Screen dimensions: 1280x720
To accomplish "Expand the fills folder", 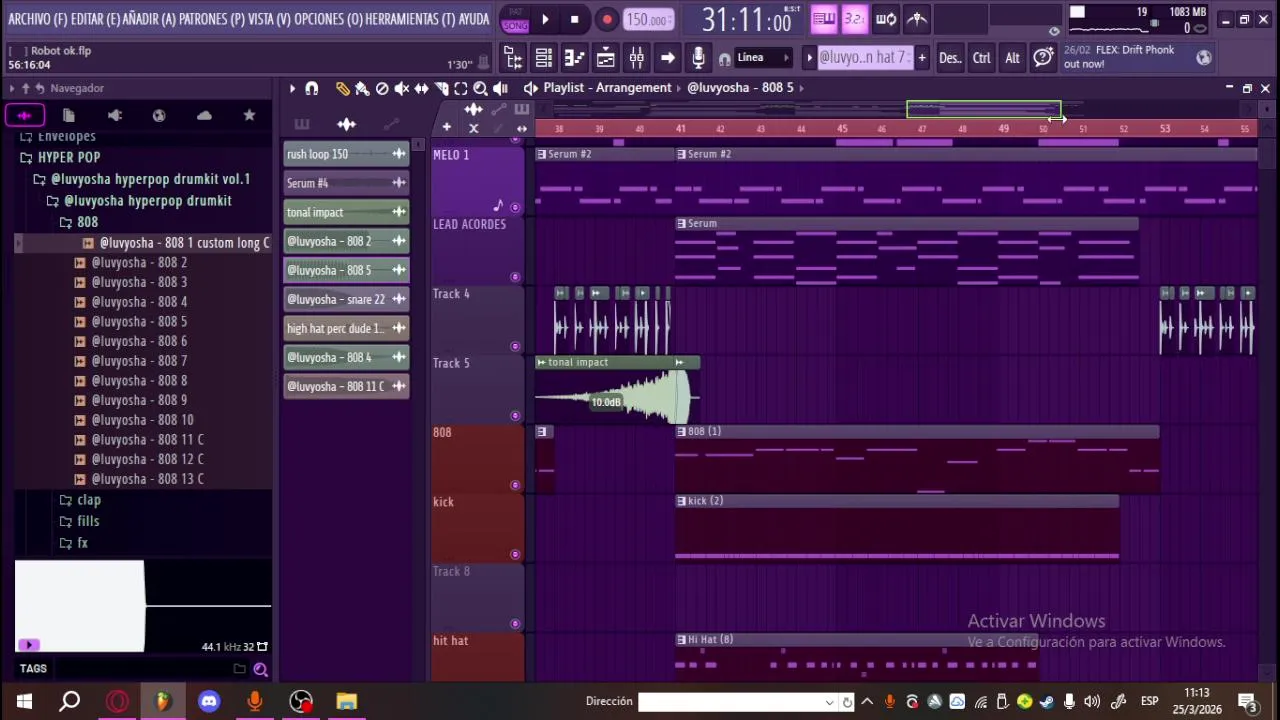I will pyautogui.click(x=79, y=521).
